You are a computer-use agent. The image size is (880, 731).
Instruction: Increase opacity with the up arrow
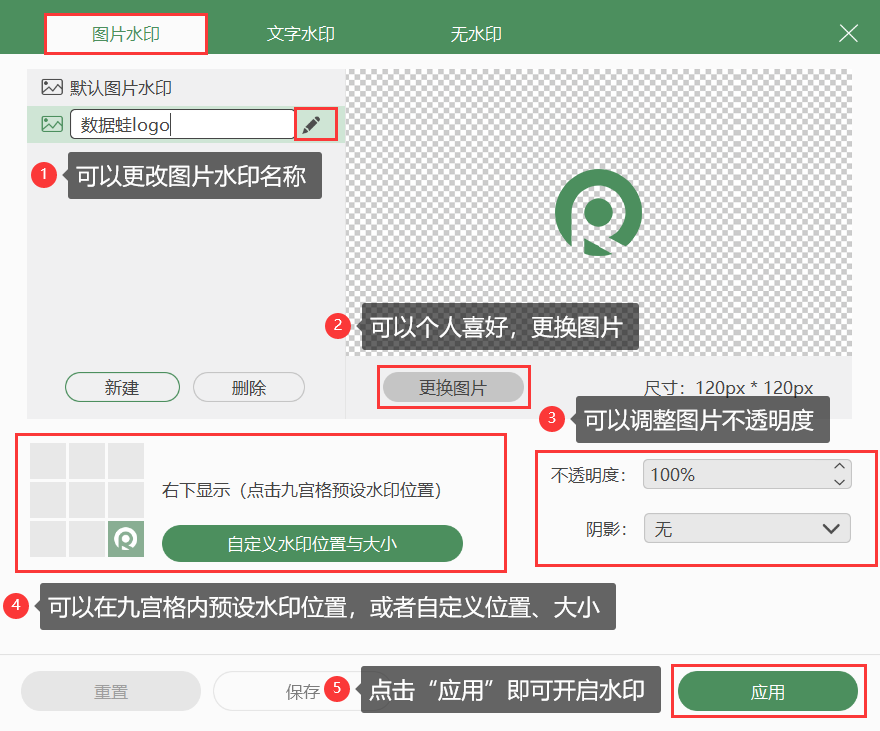[840, 466]
